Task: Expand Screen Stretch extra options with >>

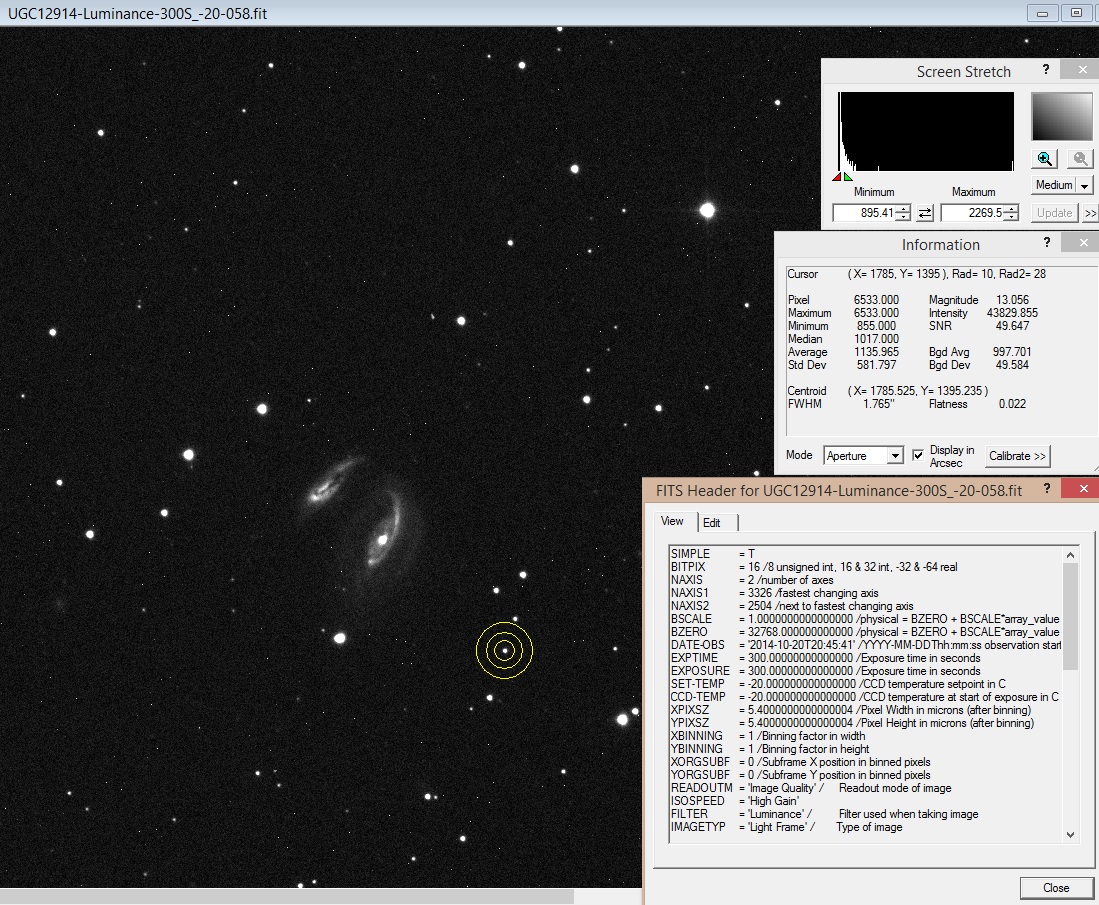Action: coord(1090,212)
